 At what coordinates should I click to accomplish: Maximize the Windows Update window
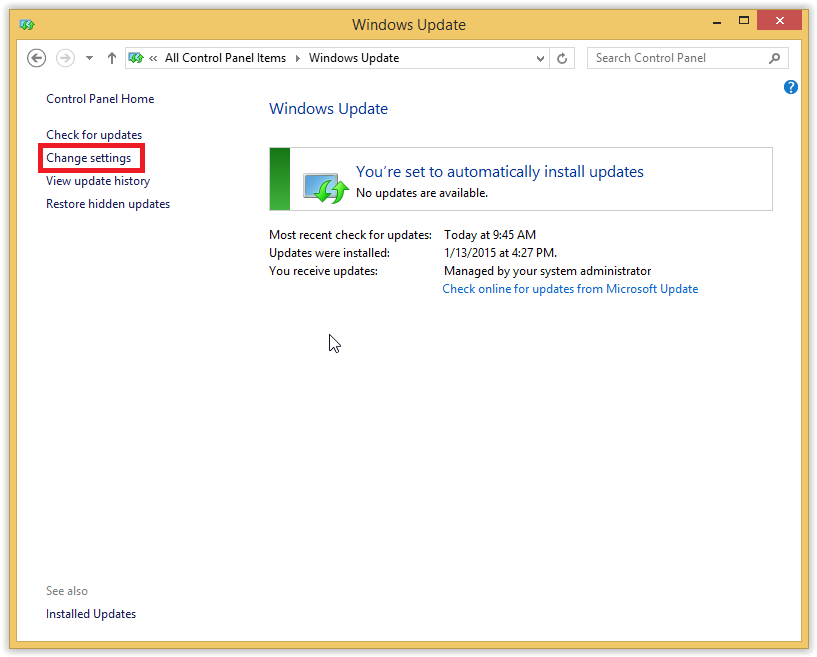744,20
